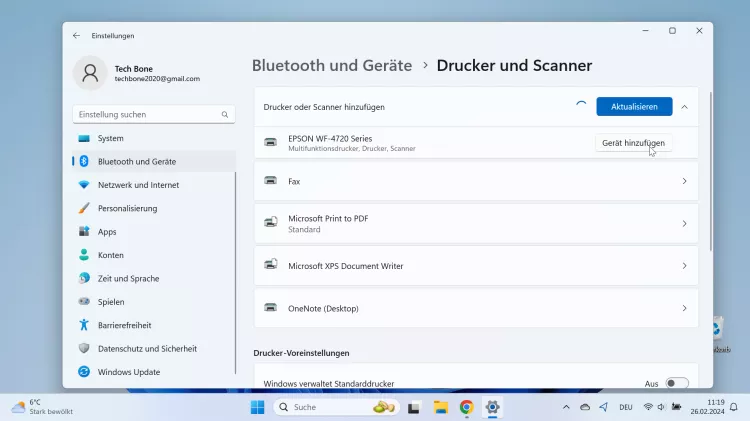Click the Settings gear in taskbar
Viewport: 750px width, 421px height.
[x=492, y=407]
